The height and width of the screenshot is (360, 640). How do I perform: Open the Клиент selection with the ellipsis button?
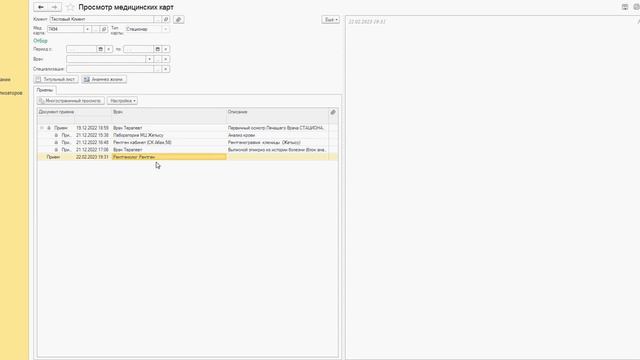(158, 19)
